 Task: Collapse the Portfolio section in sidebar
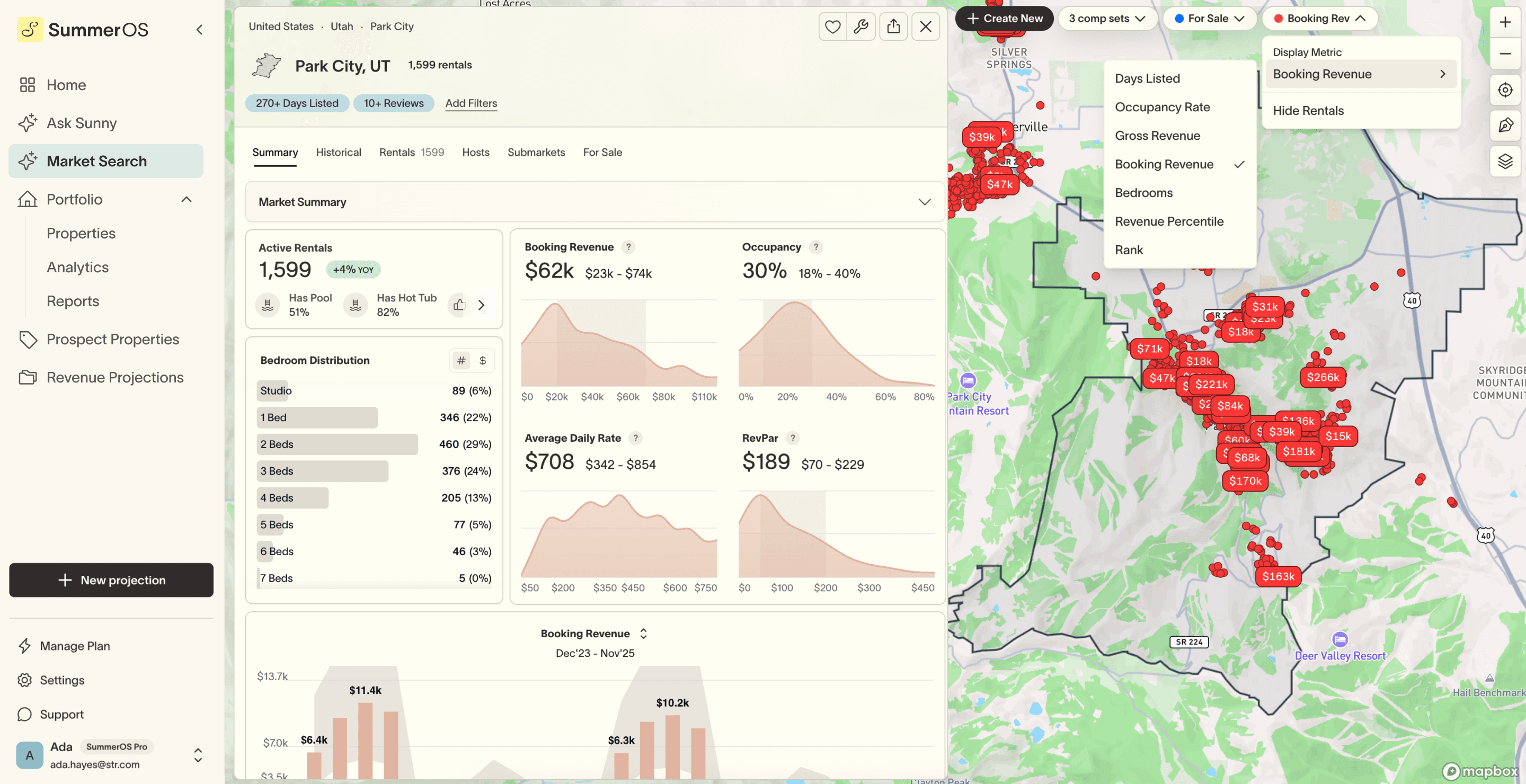(x=187, y=199)
